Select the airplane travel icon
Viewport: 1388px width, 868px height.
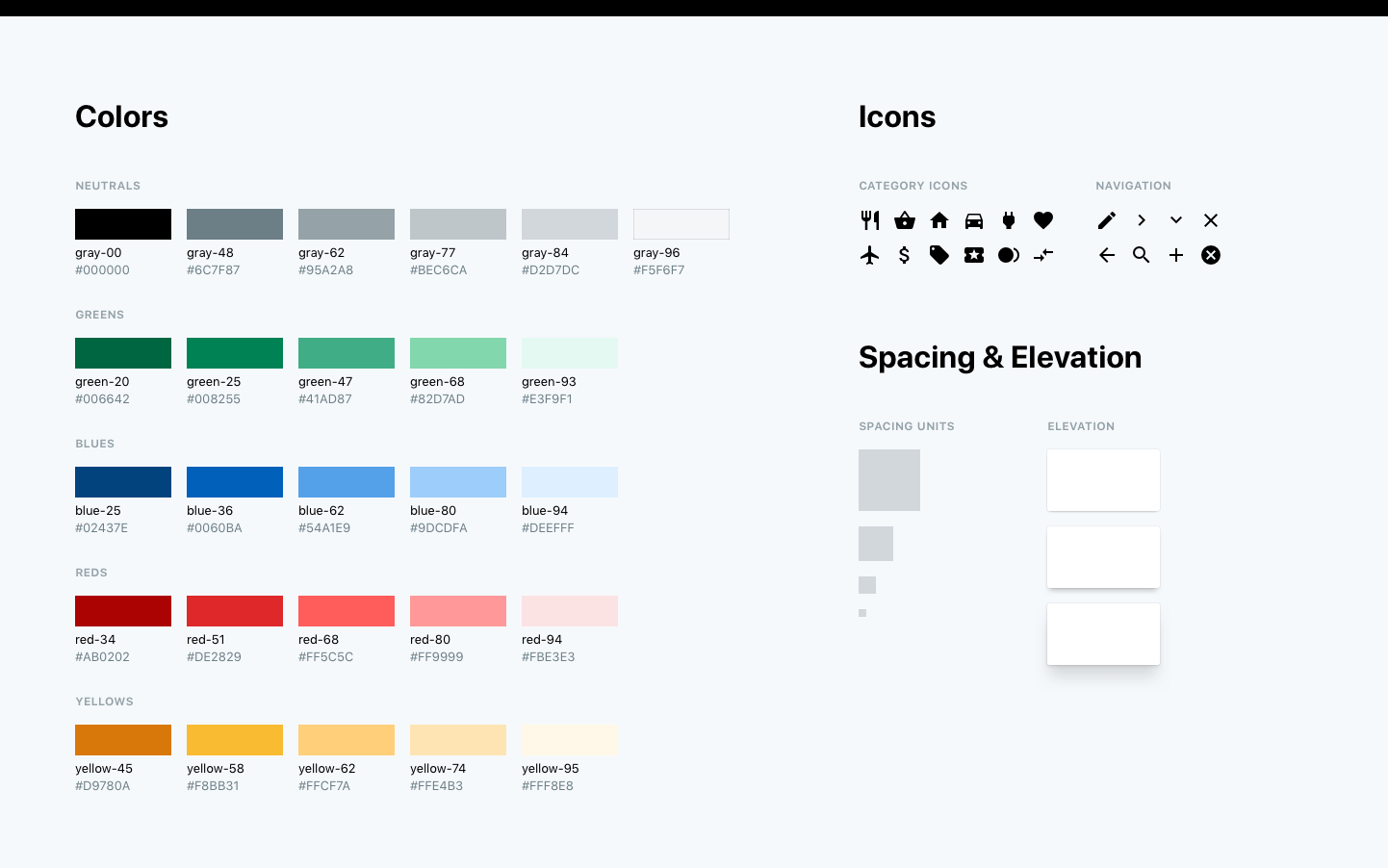pyautogui.click(x=870, y=255)
